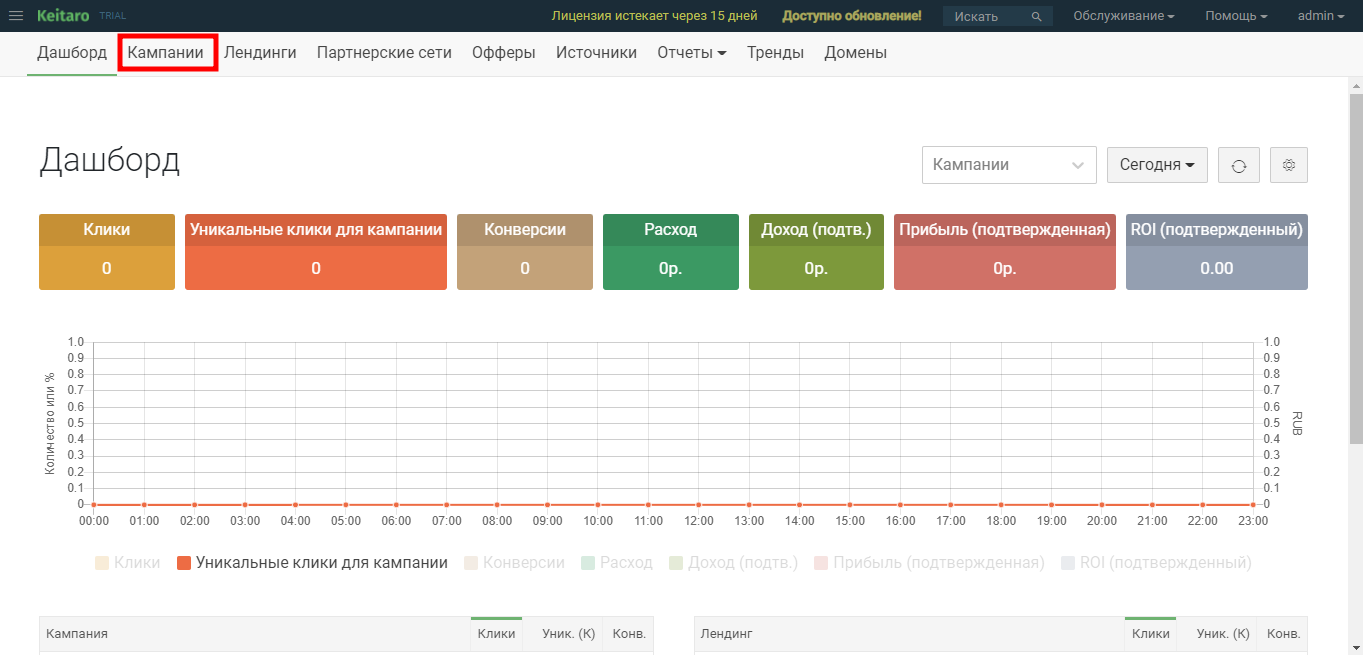The image size is (1363, 655).
Task: Click the Keitaro logo
Action: click(64, 16)
